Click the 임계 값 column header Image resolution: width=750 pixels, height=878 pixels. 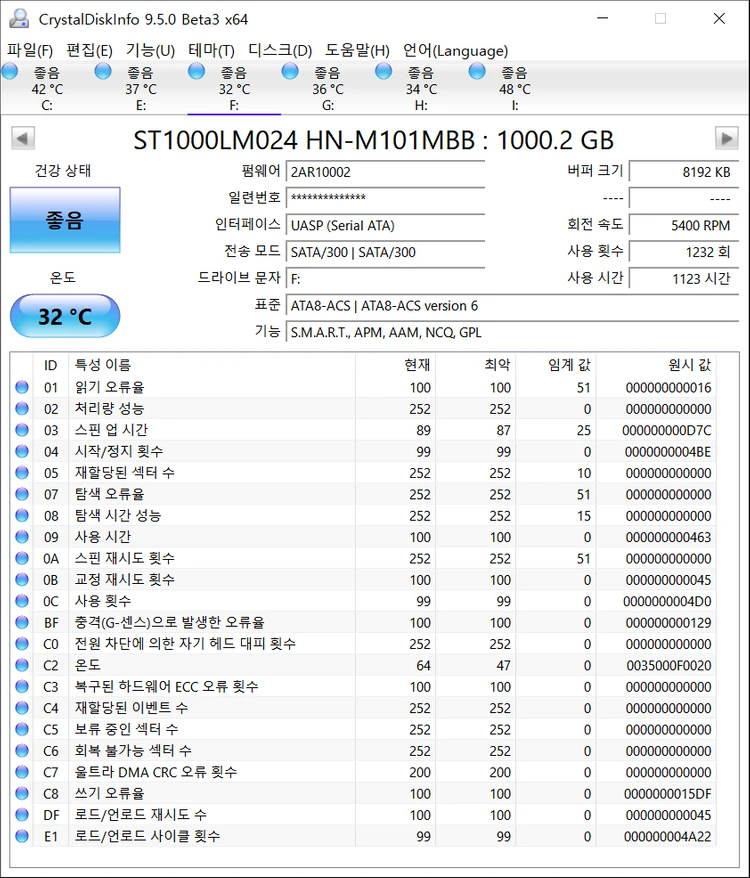(x=556, y=365)
